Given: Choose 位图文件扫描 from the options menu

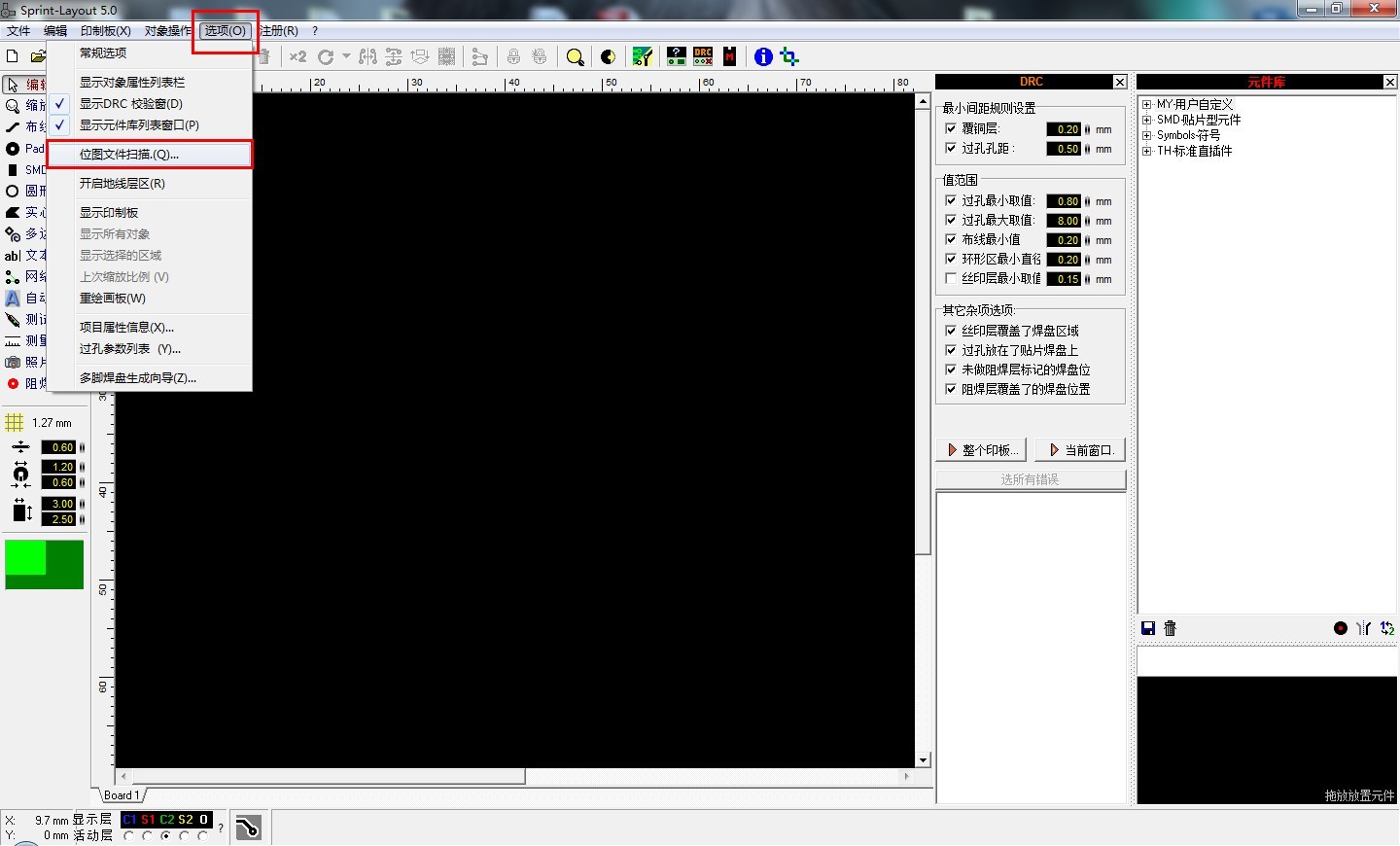Looking at the screenshot, I should click(129, 155).
